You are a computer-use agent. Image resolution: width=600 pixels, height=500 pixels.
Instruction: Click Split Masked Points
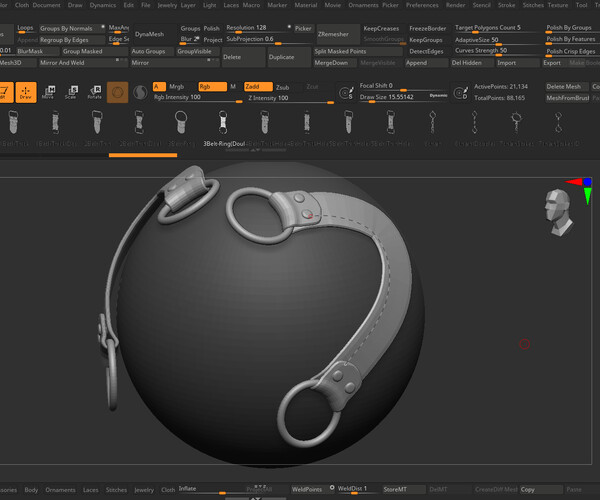[358, 52]
